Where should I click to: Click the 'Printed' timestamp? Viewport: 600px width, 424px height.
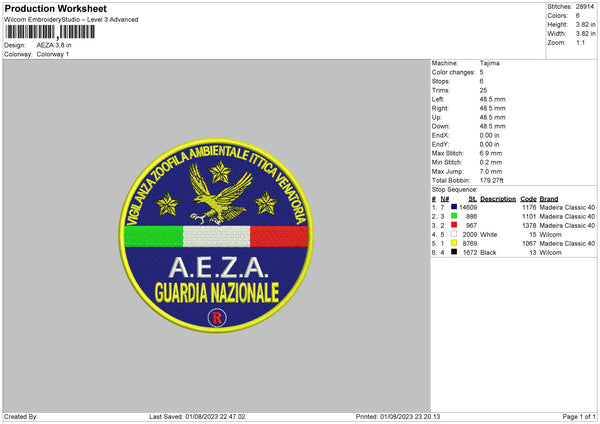point(410,417)
